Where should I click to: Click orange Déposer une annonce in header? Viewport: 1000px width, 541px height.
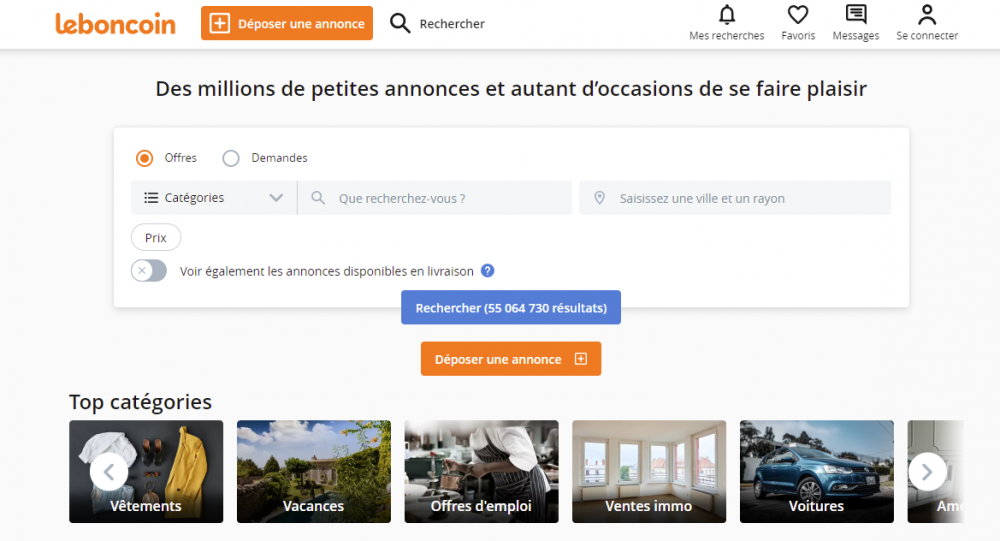[287, 24]
